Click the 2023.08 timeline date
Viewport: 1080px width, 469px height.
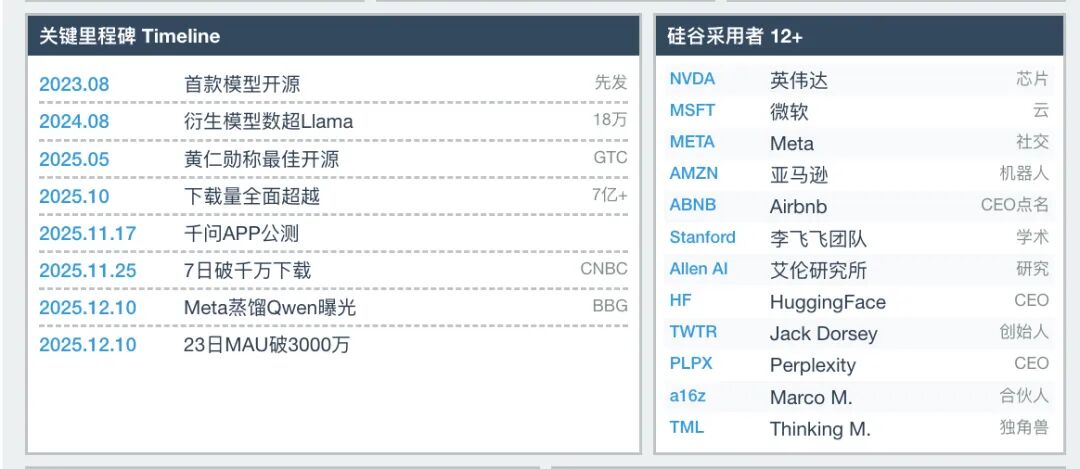coord(74,84)
